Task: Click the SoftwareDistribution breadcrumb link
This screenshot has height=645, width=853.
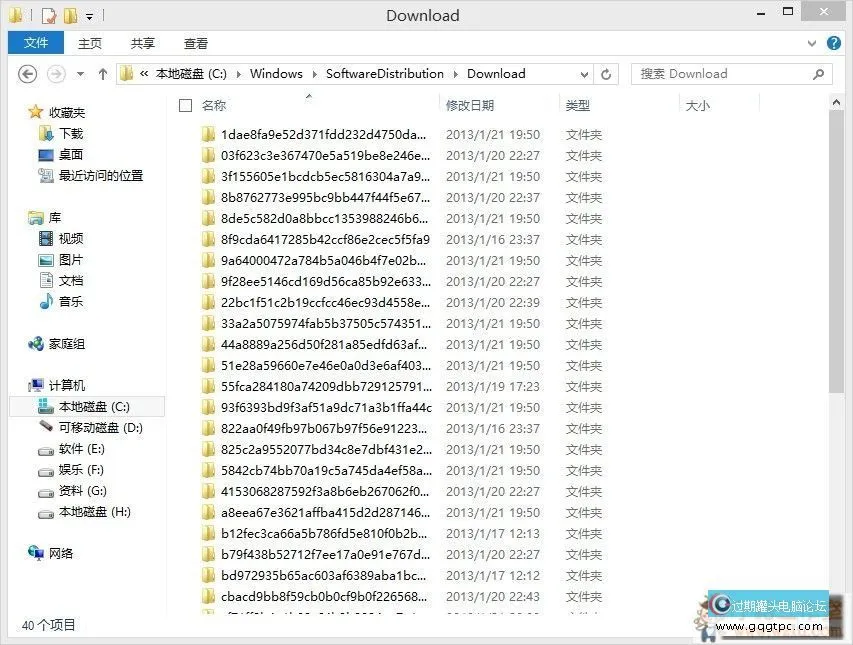Action: 385,73
